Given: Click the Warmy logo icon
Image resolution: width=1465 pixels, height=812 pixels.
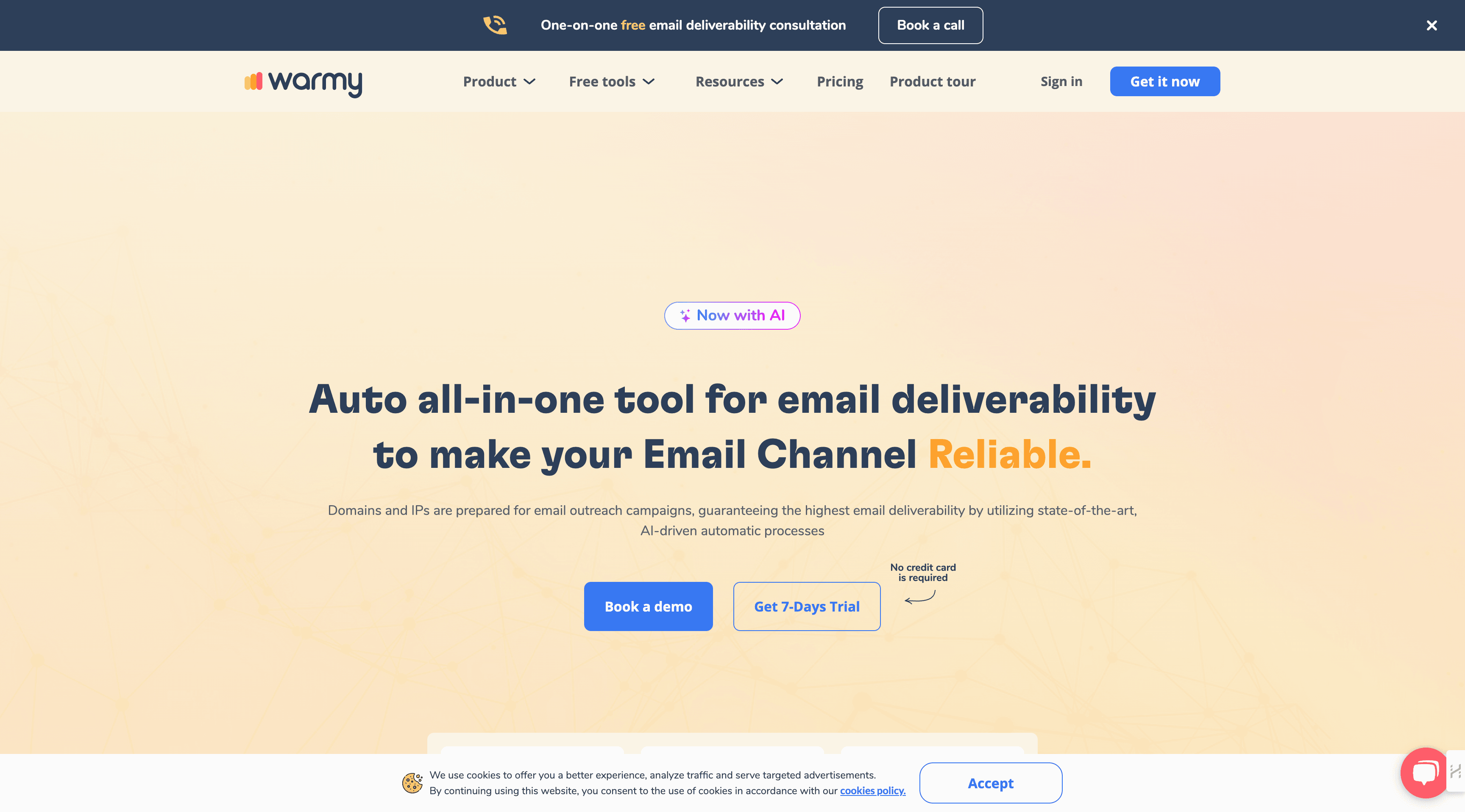Looking at the screenshot, I should pos(254,80).
